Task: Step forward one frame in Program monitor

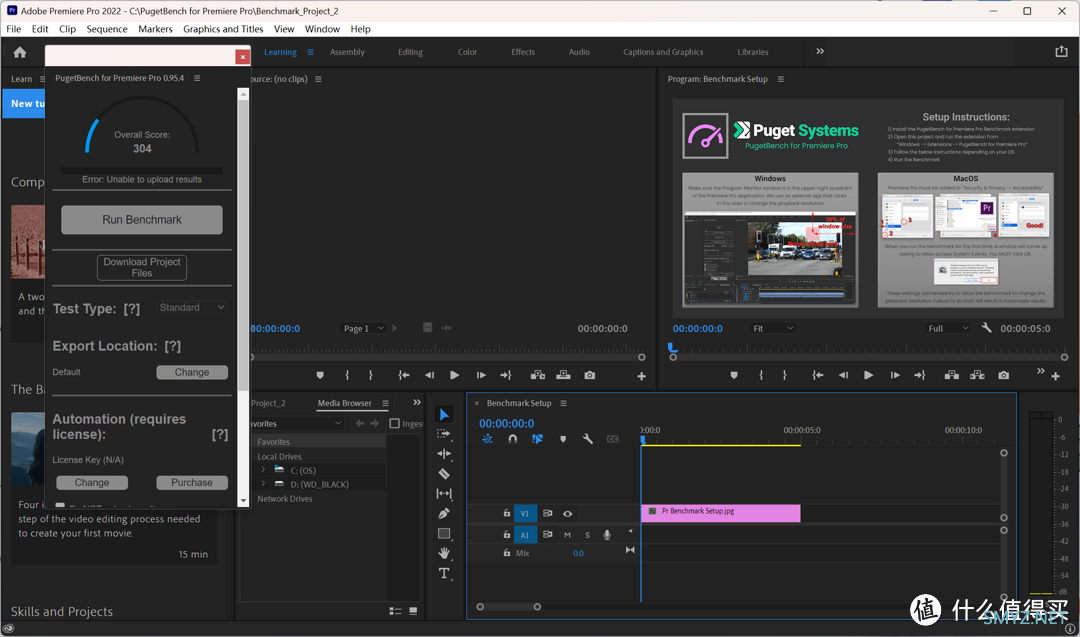Action: tap(895, 375)
